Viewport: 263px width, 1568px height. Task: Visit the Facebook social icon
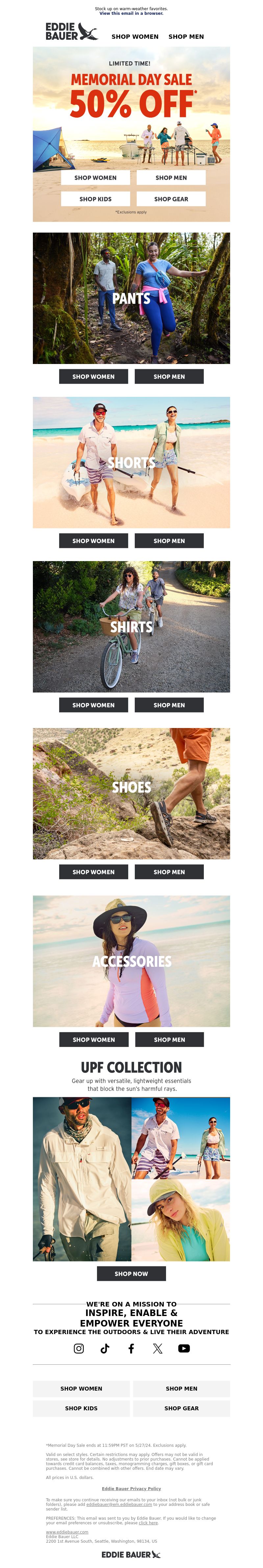131,1348
